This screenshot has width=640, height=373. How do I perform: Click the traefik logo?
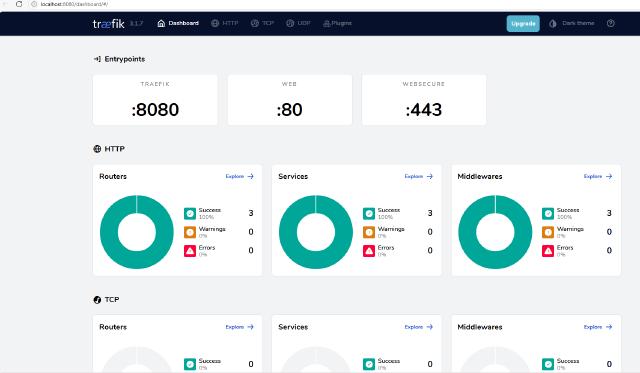pos(108,24)
